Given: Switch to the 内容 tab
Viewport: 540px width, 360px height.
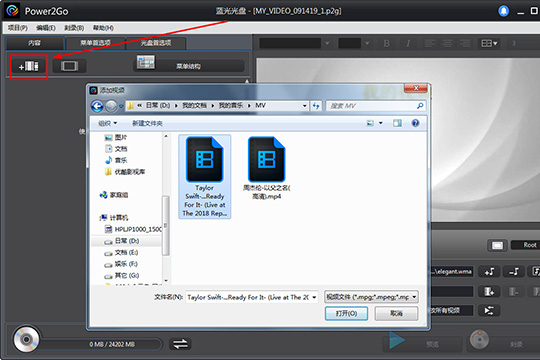Looking at the screenshot, I should [34, 43].
